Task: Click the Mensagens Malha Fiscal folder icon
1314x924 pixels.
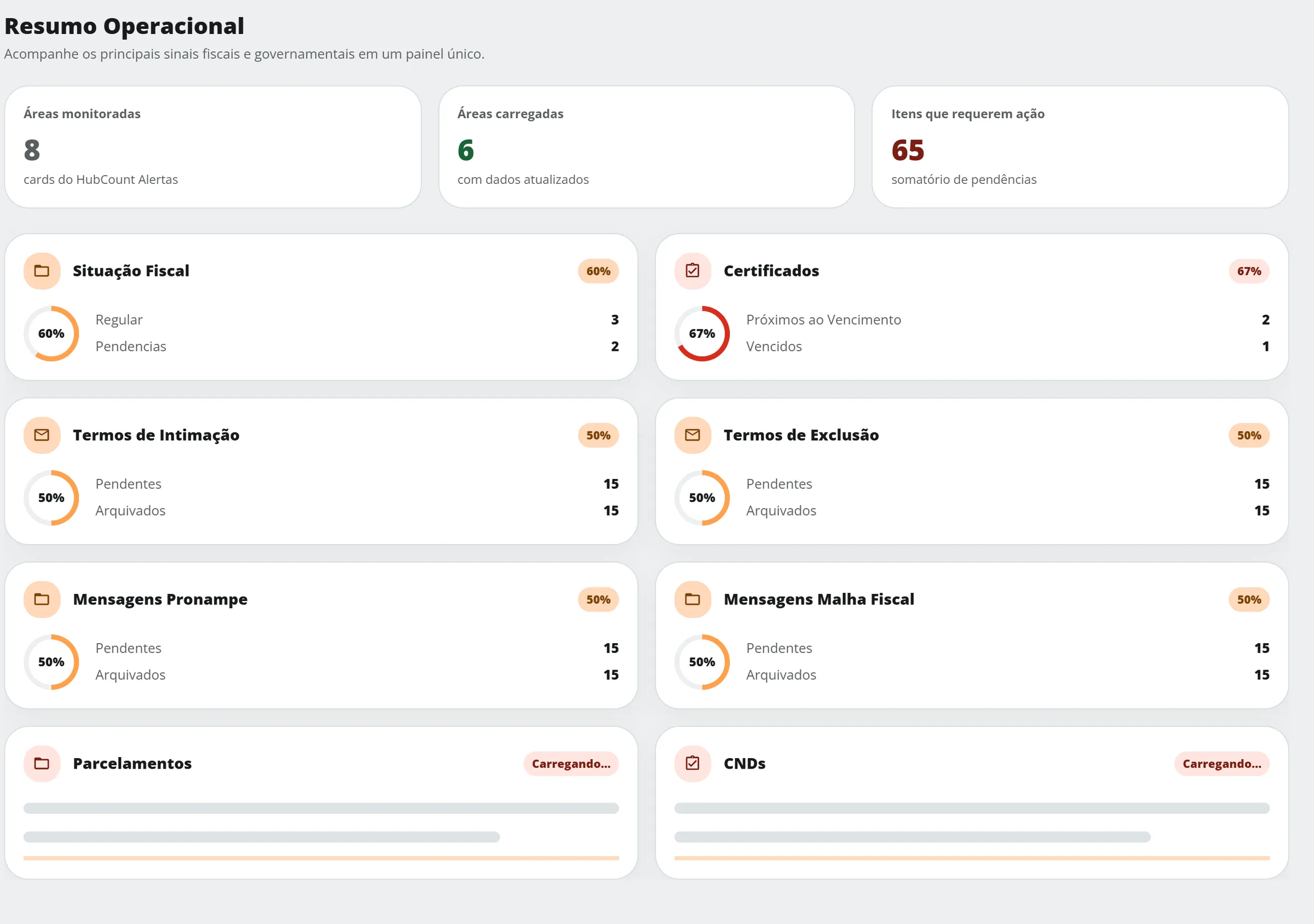Action: click(x=693, y=599)
